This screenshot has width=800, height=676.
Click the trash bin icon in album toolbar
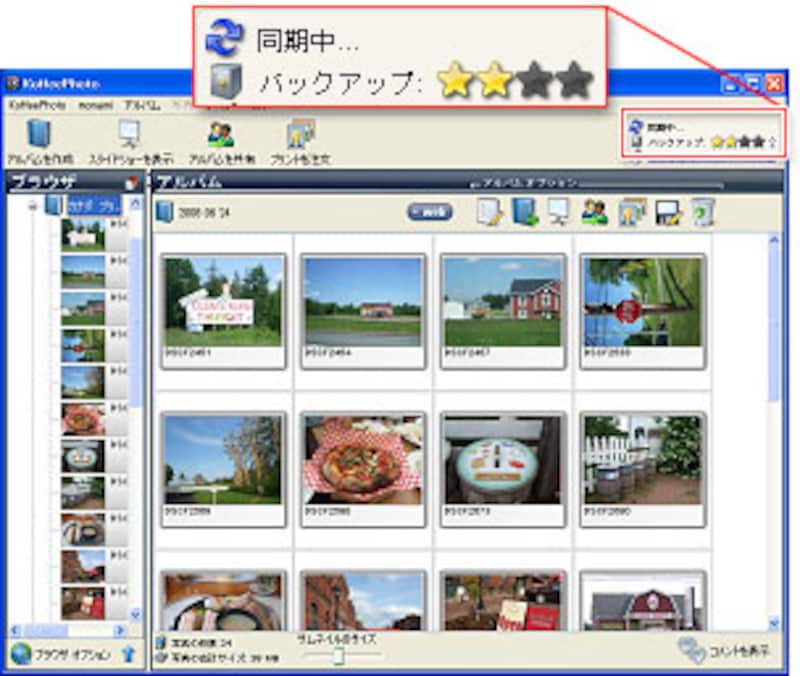coord(703,212)
